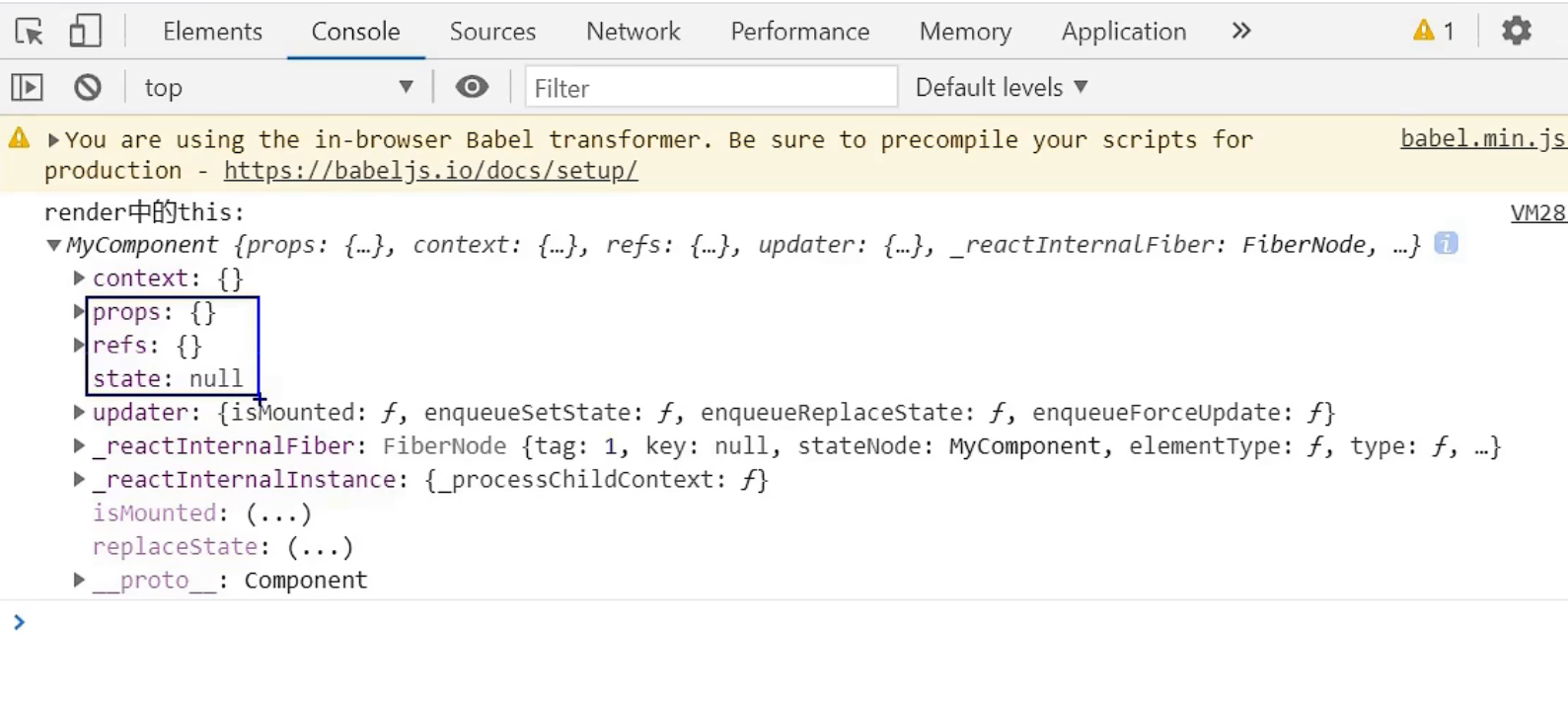Viewport: 1568px width, 709px height.
Task: Toggle live expression eye icon
Action: (472, 87)
